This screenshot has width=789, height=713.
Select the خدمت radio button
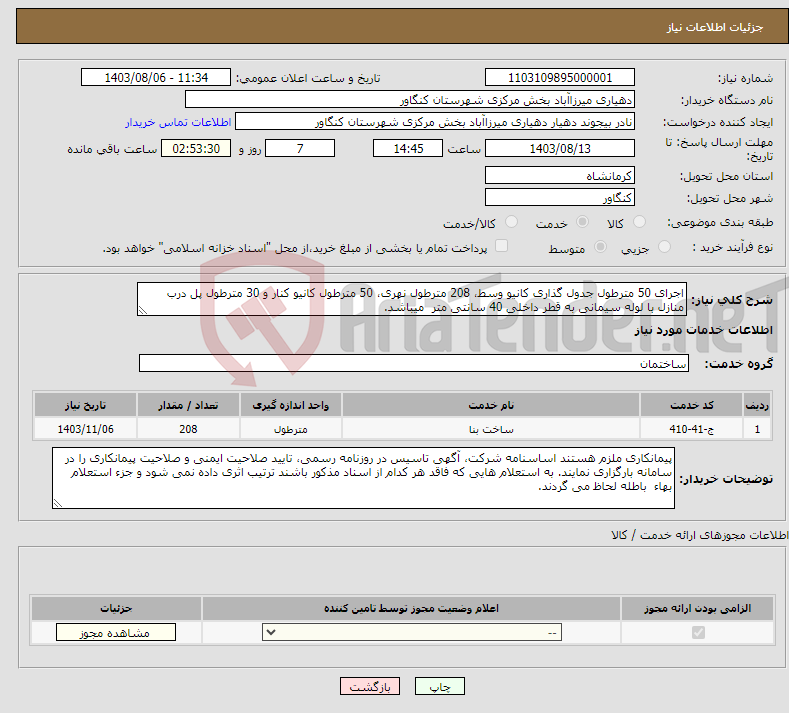582,222
